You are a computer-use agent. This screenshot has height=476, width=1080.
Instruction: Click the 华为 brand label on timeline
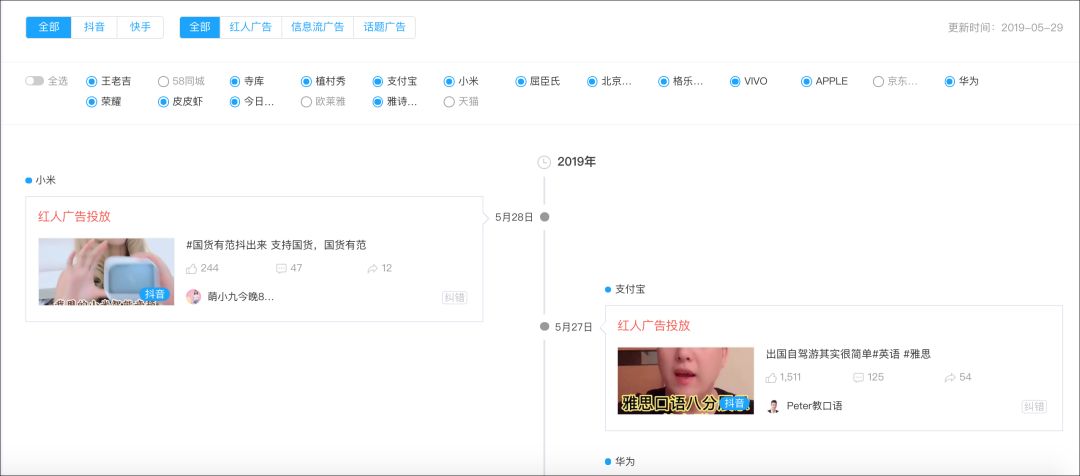625,462
